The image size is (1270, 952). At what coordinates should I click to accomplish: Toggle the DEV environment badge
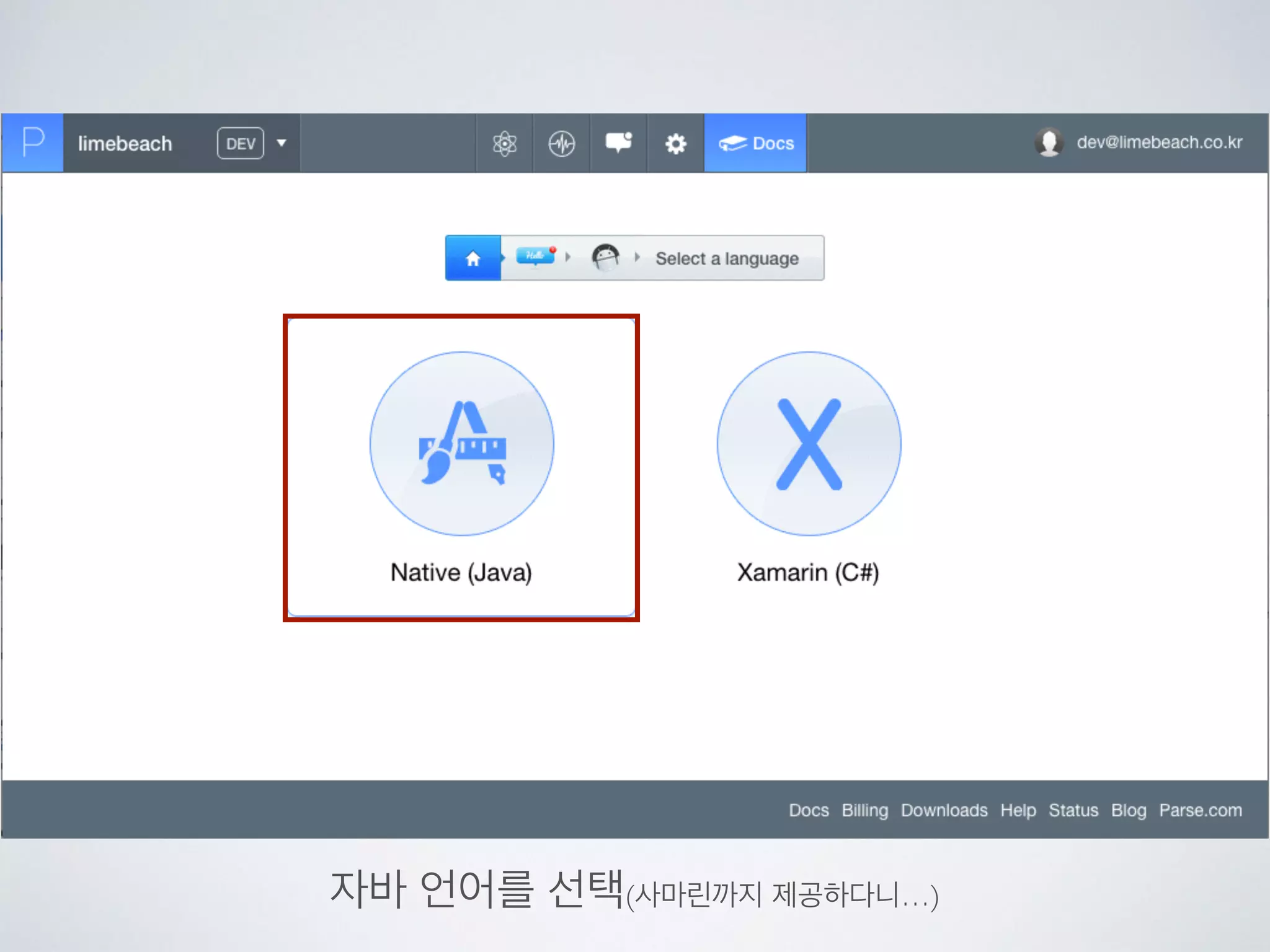[241, 143]
